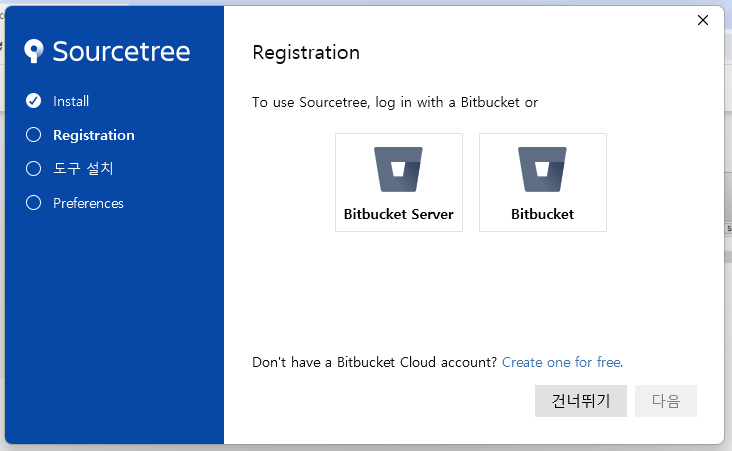Choose the Bitbucket cloud bucket icon
The width and height of the screenshot is (732, 451).
click(x=542, y=169)
